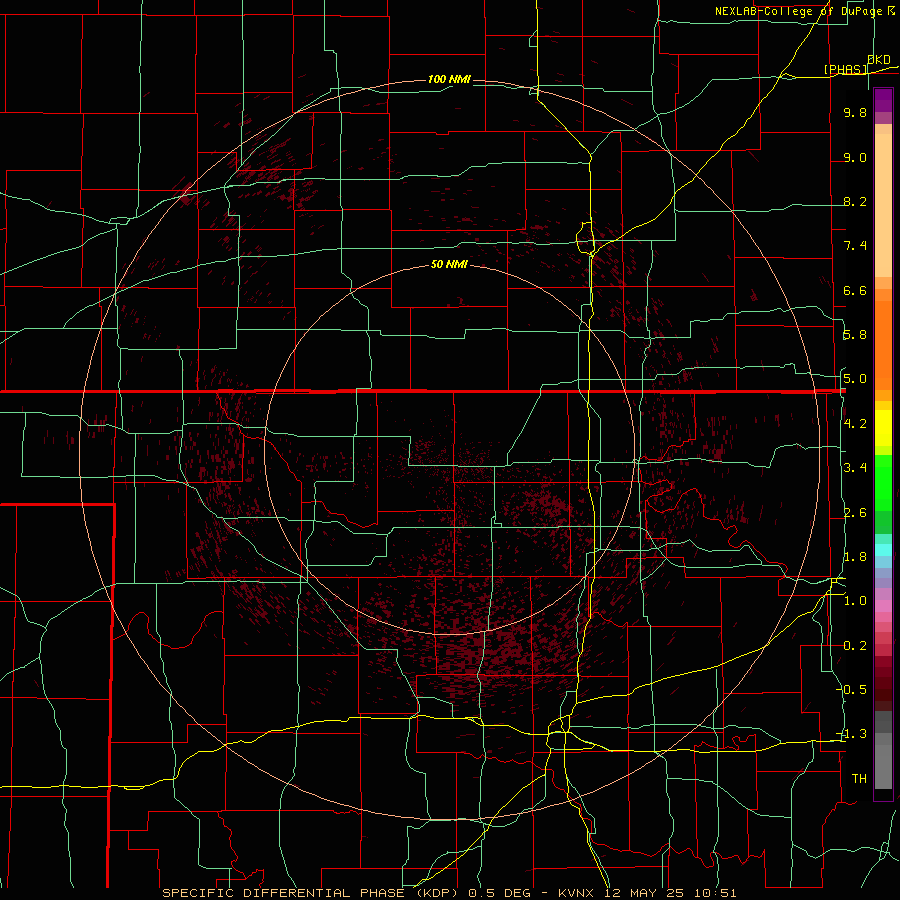The image size is (900, 900).
Task: Click the 8.2 scale value
Action: pyautogui.click(x=855, y=201)
